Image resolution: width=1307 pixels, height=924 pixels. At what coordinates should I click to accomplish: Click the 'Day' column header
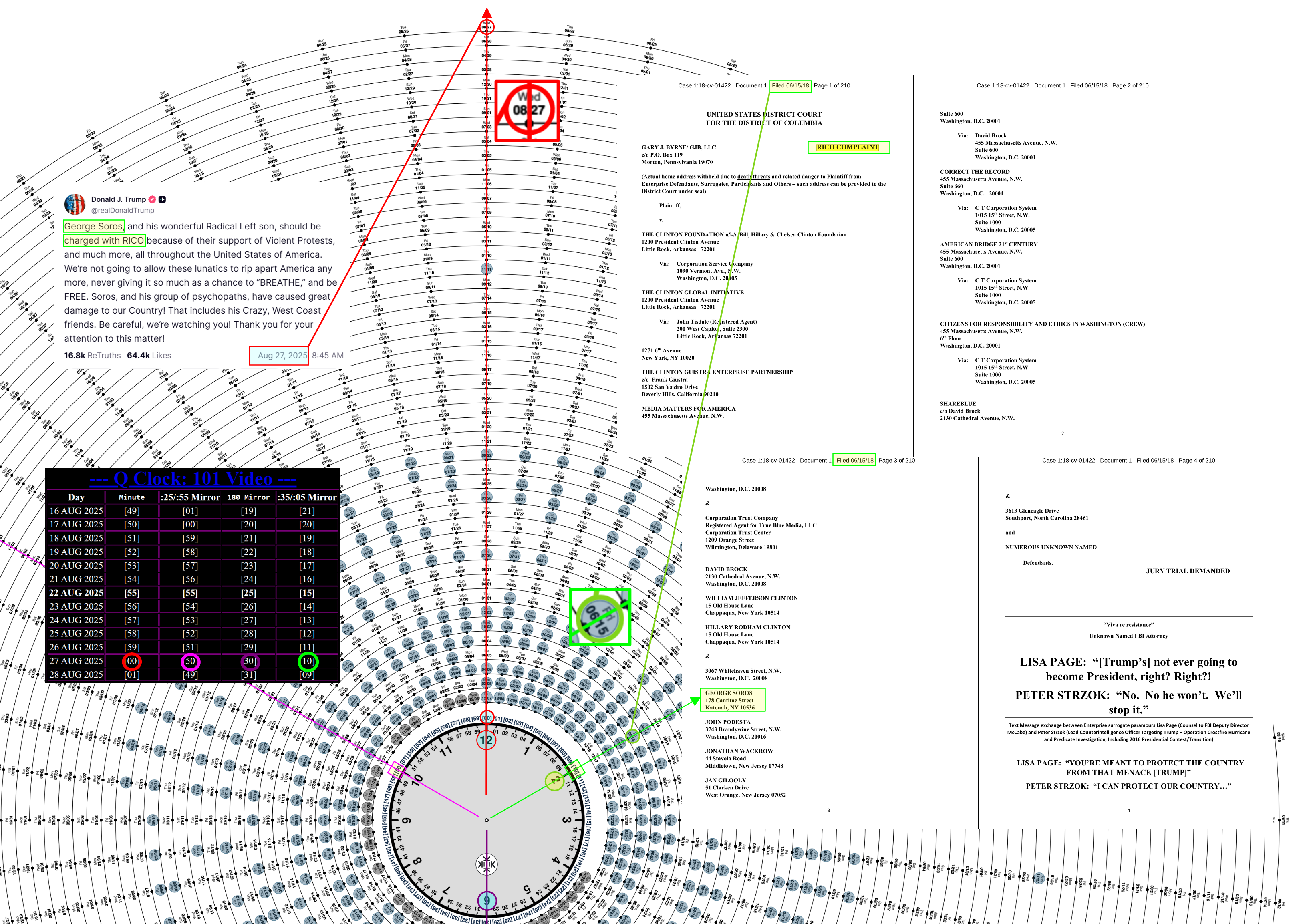pos(76,497)
